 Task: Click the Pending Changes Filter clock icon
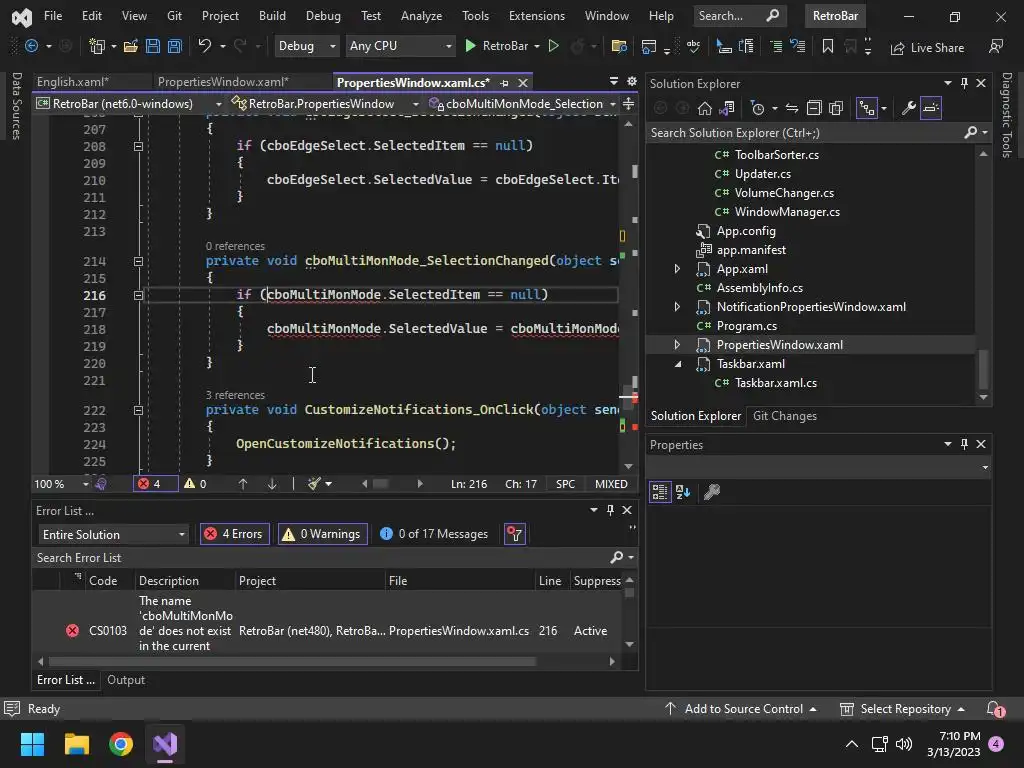(x=758, y=108)
